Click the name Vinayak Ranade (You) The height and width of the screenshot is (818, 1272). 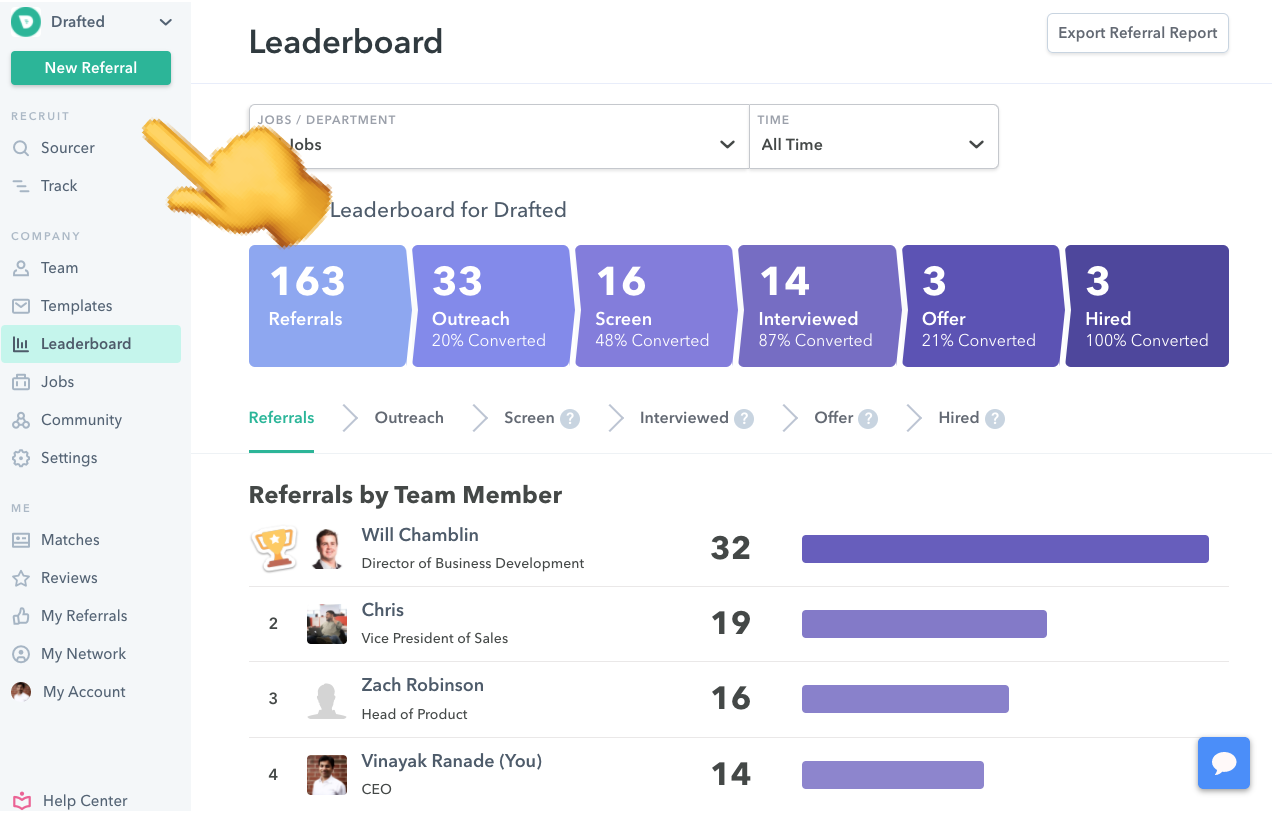pos(452,761)
